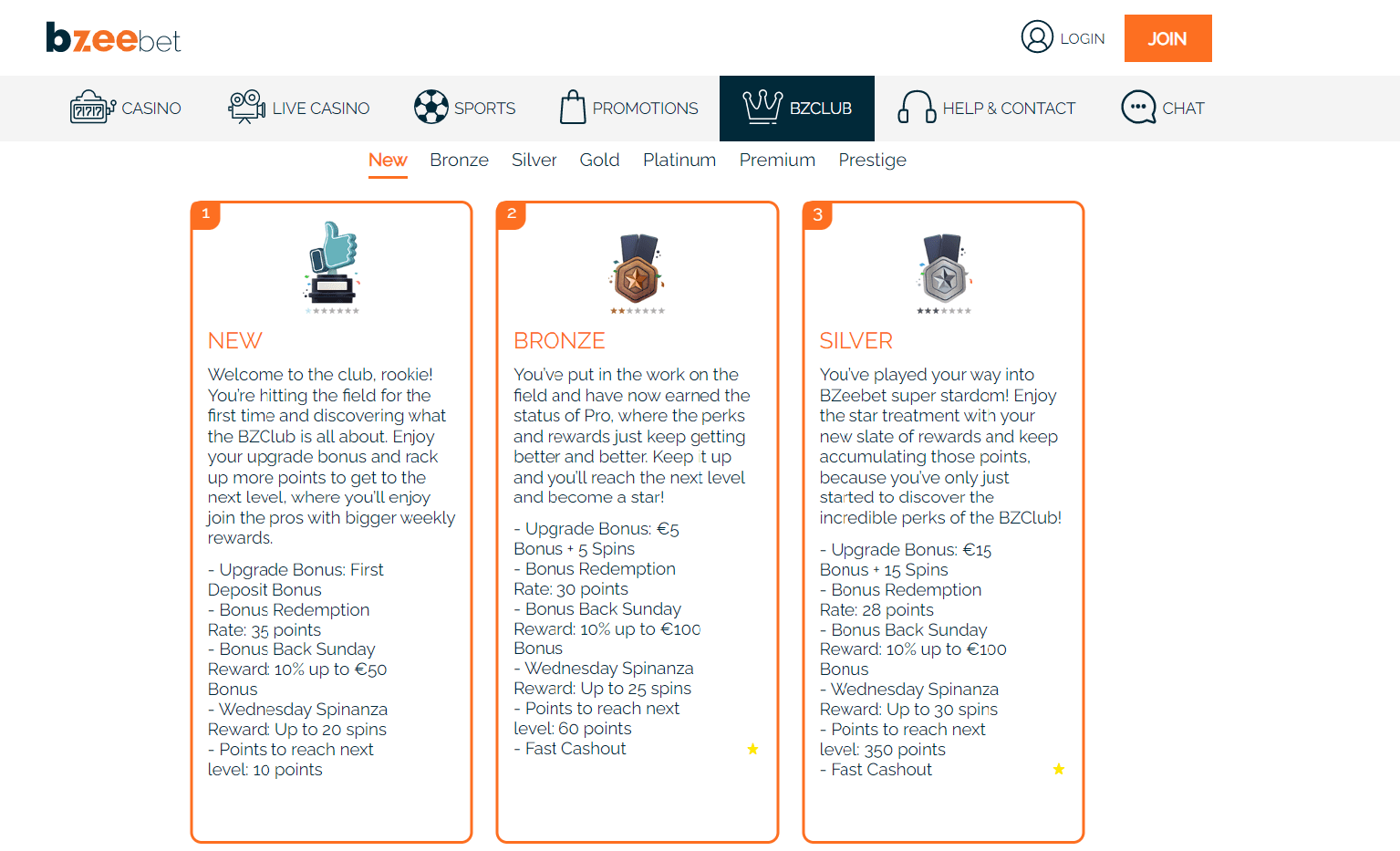The image size is (1400, 851).
Task: Click 'level: 10 points' in New card
Action: [264, 770]
